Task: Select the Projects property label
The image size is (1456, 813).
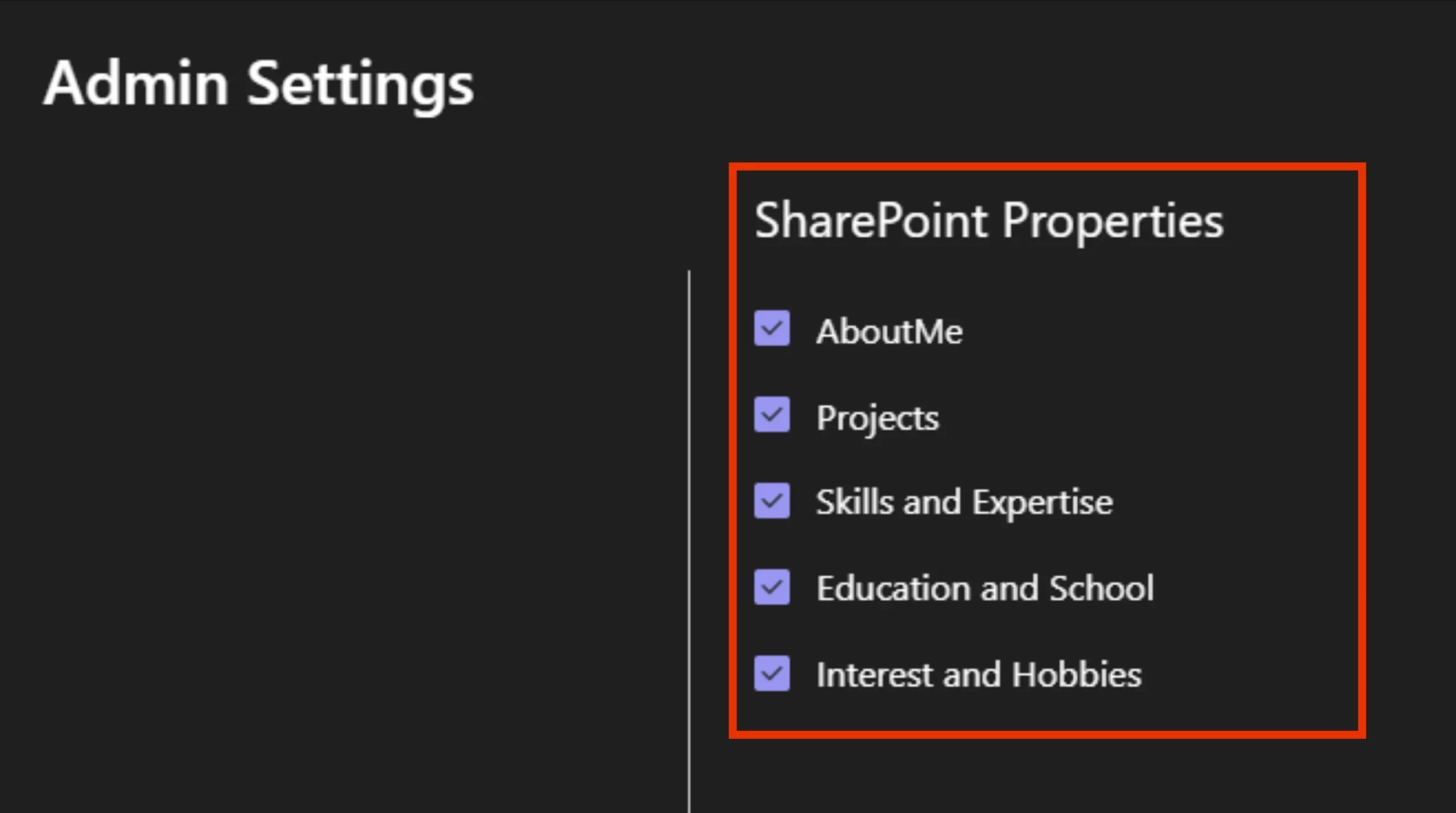Action: pyautogui.click(x=877, y=418)
